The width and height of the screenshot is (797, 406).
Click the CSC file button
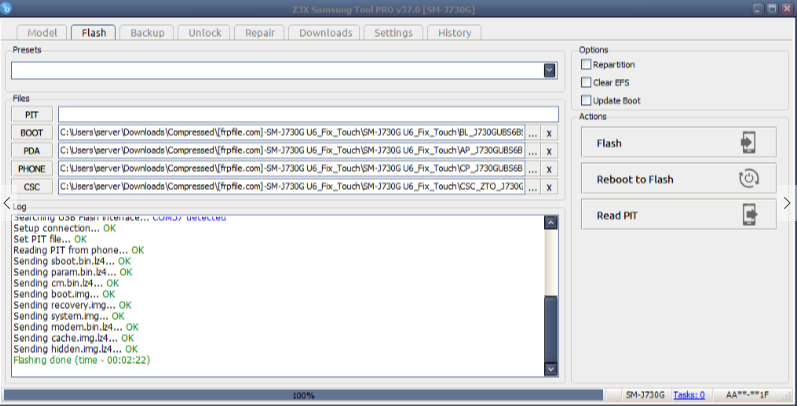[x=32, y=187]
